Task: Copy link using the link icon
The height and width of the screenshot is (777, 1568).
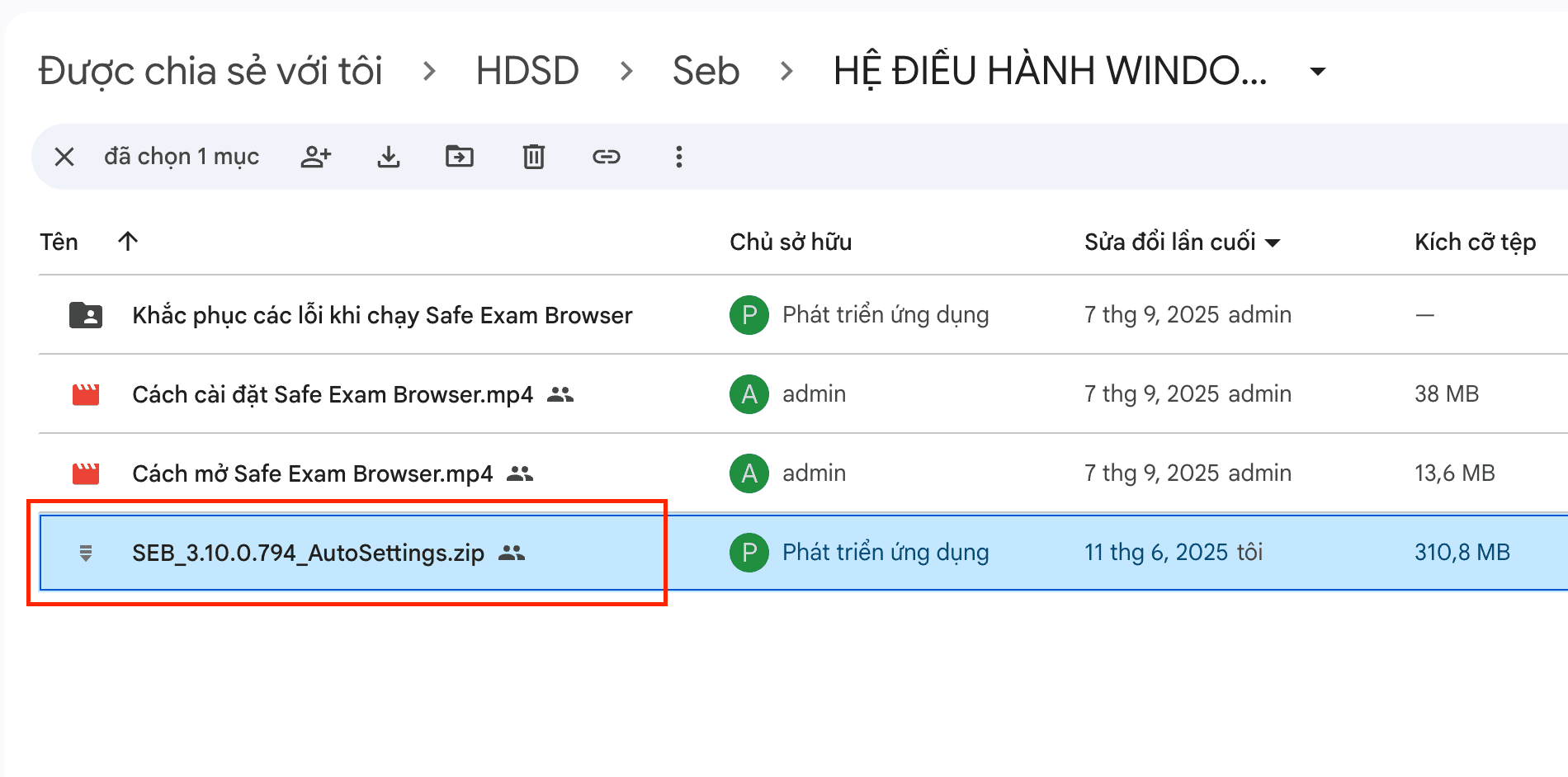Action: click(606, 157)
